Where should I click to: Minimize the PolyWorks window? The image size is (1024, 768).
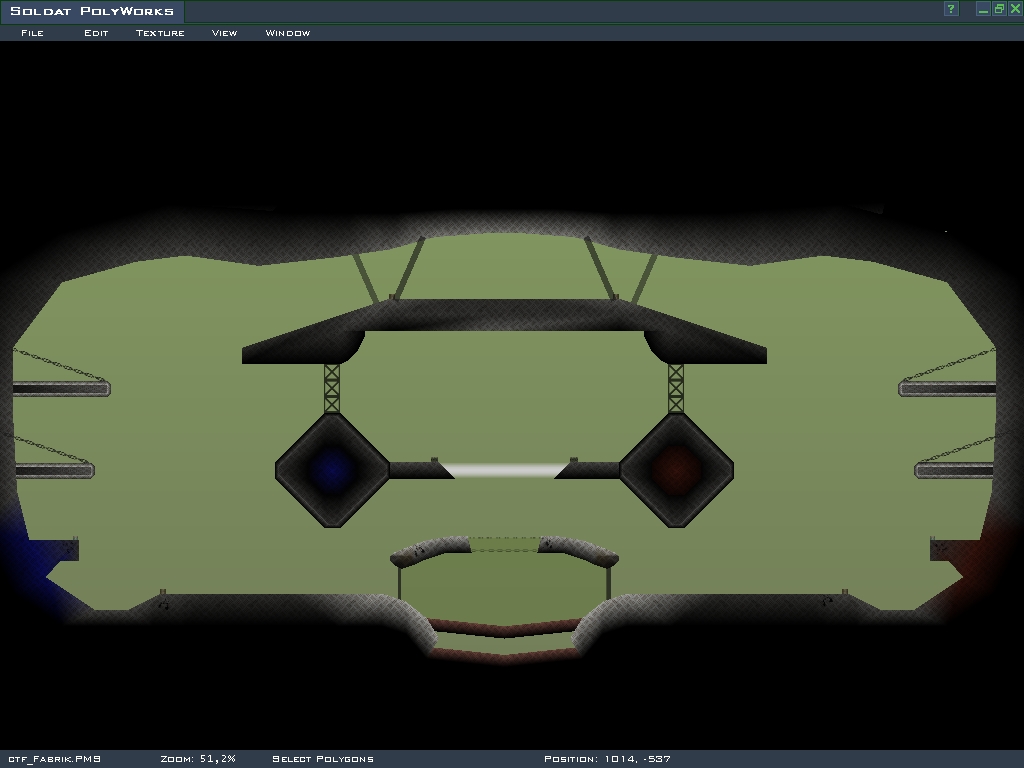[983, 9]
